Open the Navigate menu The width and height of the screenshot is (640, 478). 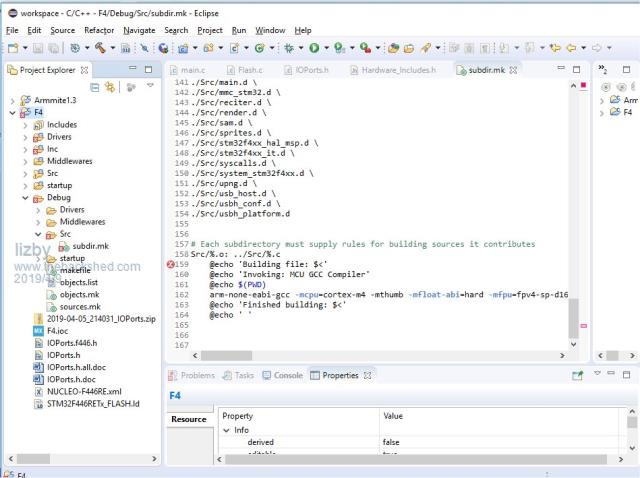139,30
